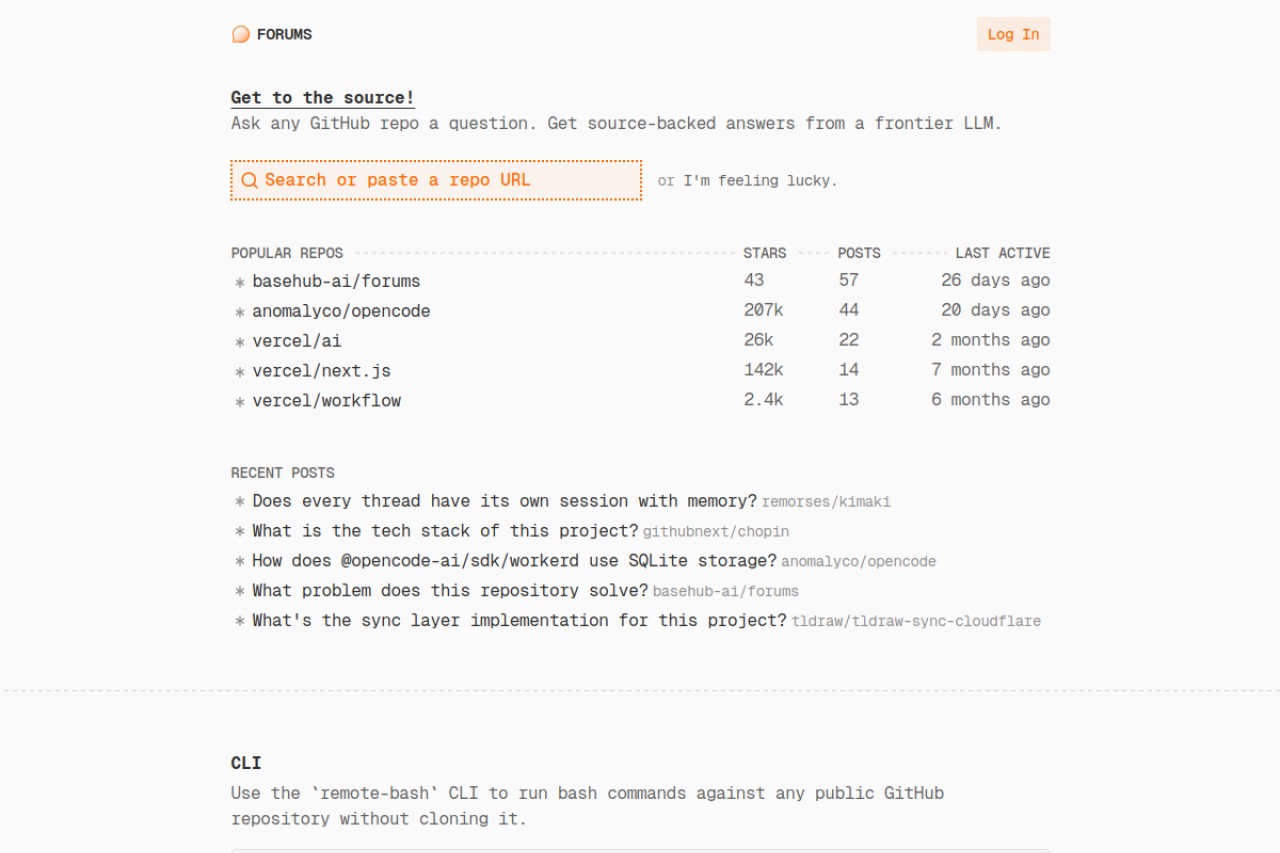Open the sync layer implementation post
Image resolution: width=1280 pixels, height=853 pixels.
click(519, 621)
